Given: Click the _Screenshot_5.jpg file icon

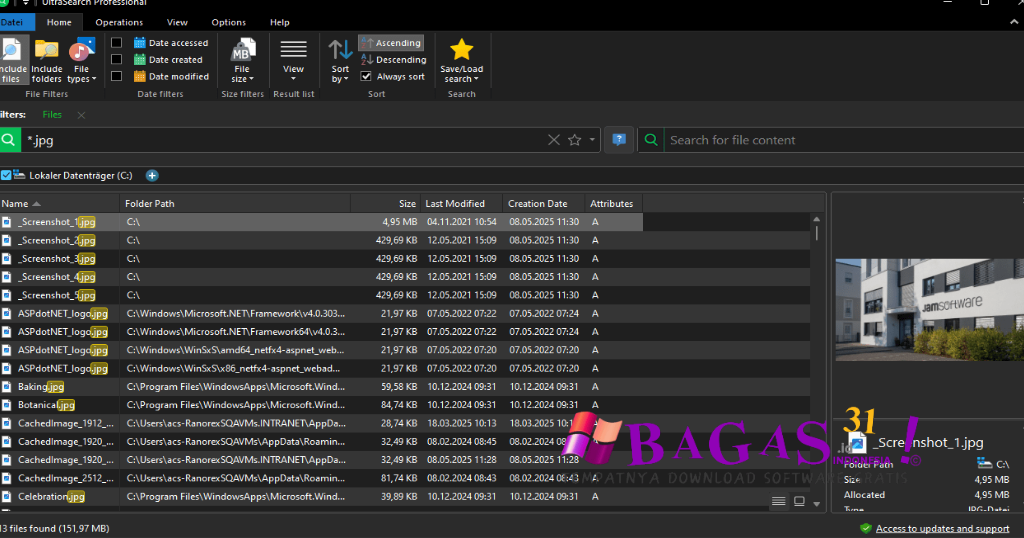Looking at the screenshot, I should [x=7, y=295].
